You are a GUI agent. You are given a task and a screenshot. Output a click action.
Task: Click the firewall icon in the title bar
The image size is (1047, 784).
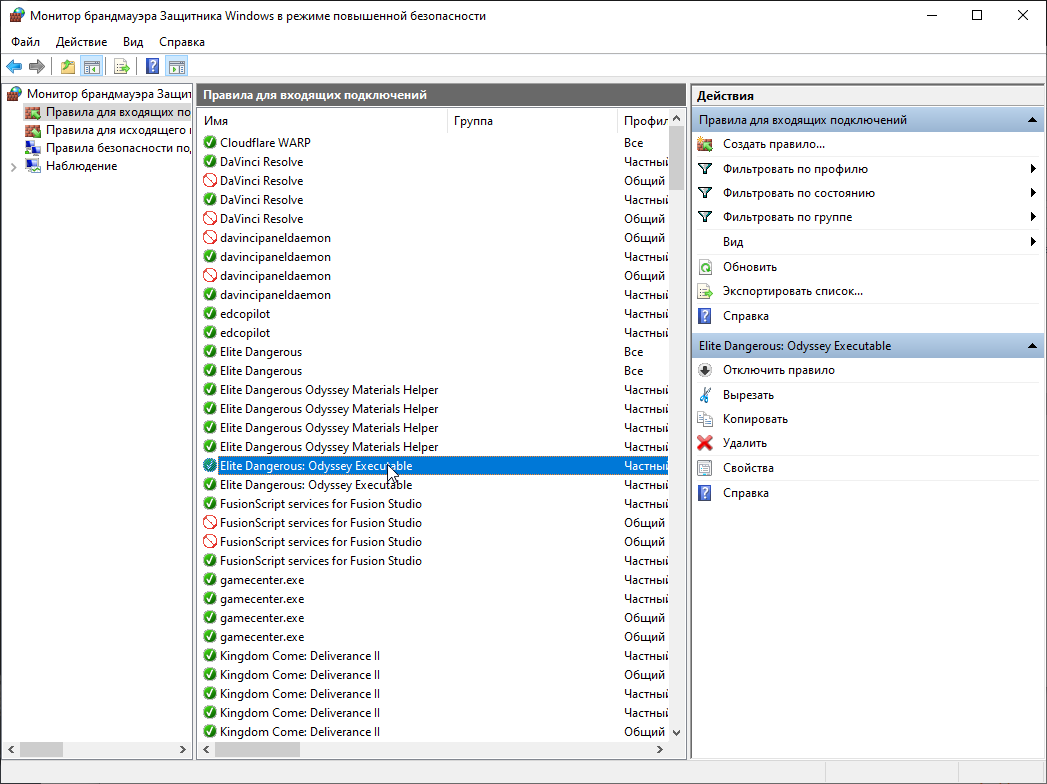tap(17, 15)
